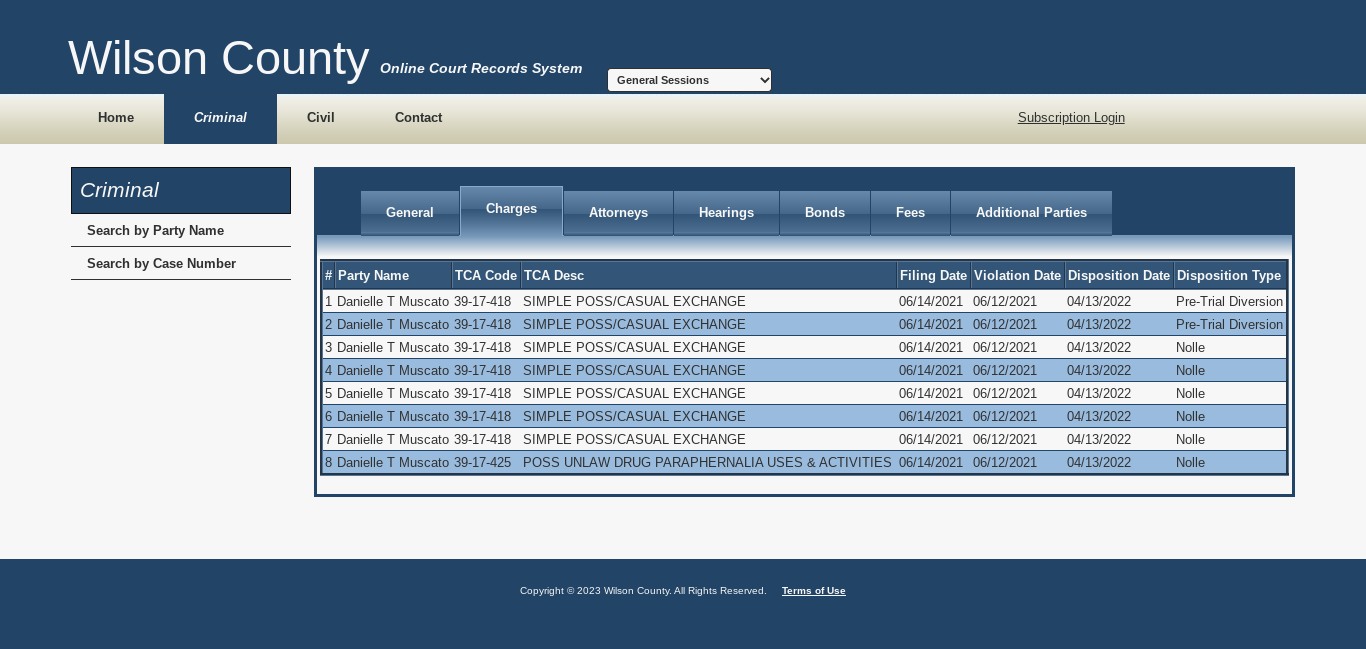
Task: Click the Subscription Login link
Action: point(1071,118)
